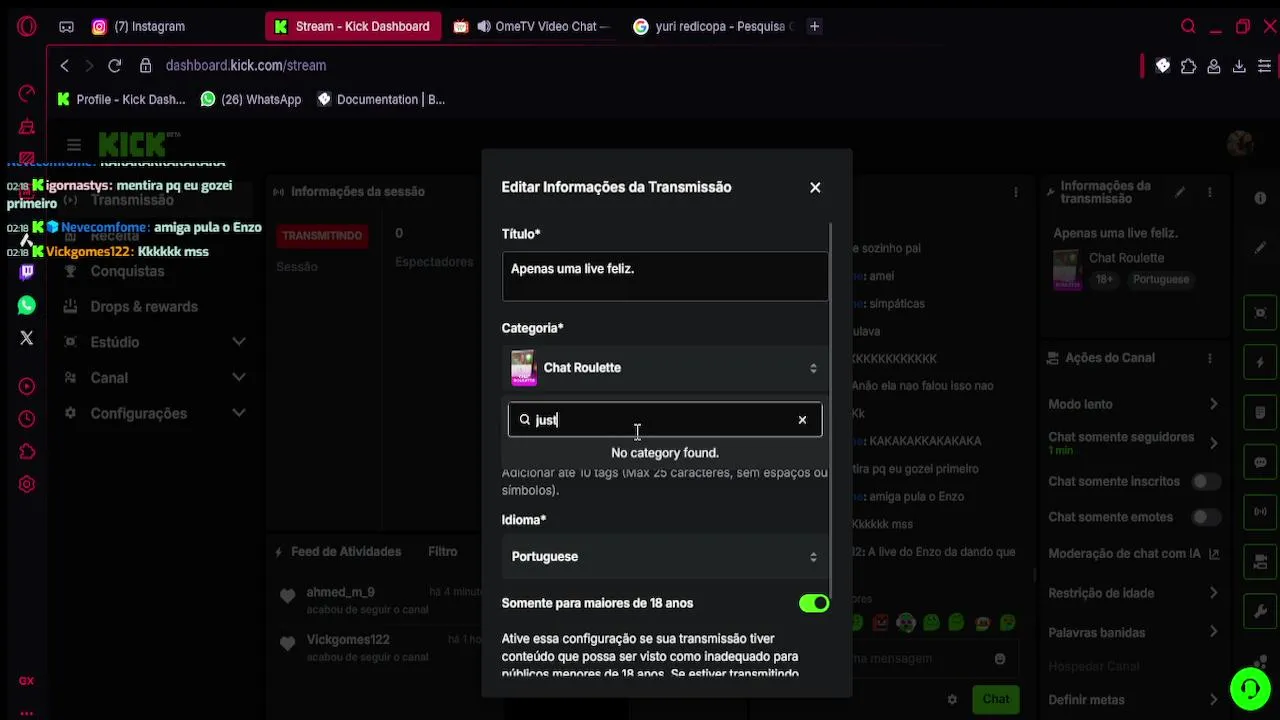Open the user avatar menu

(1240, 144)
